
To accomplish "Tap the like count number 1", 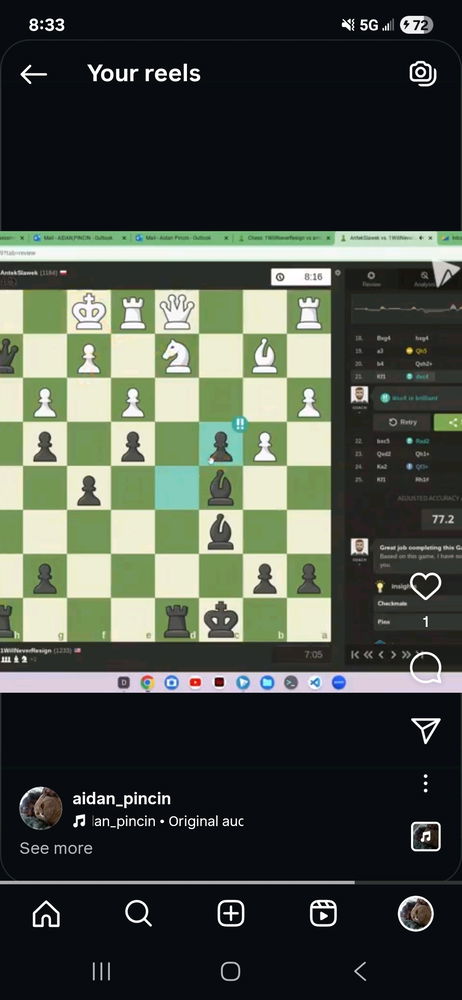I will click(x=426, y=622).
